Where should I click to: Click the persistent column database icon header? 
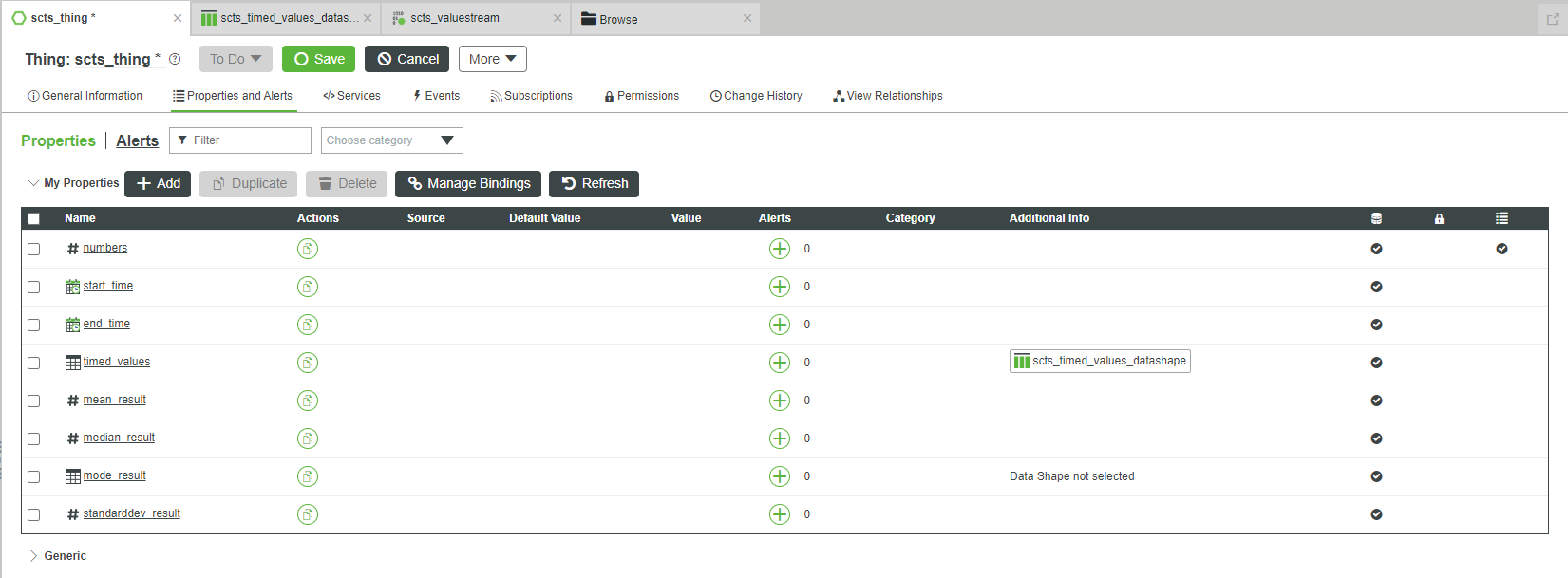(1376, 218)
